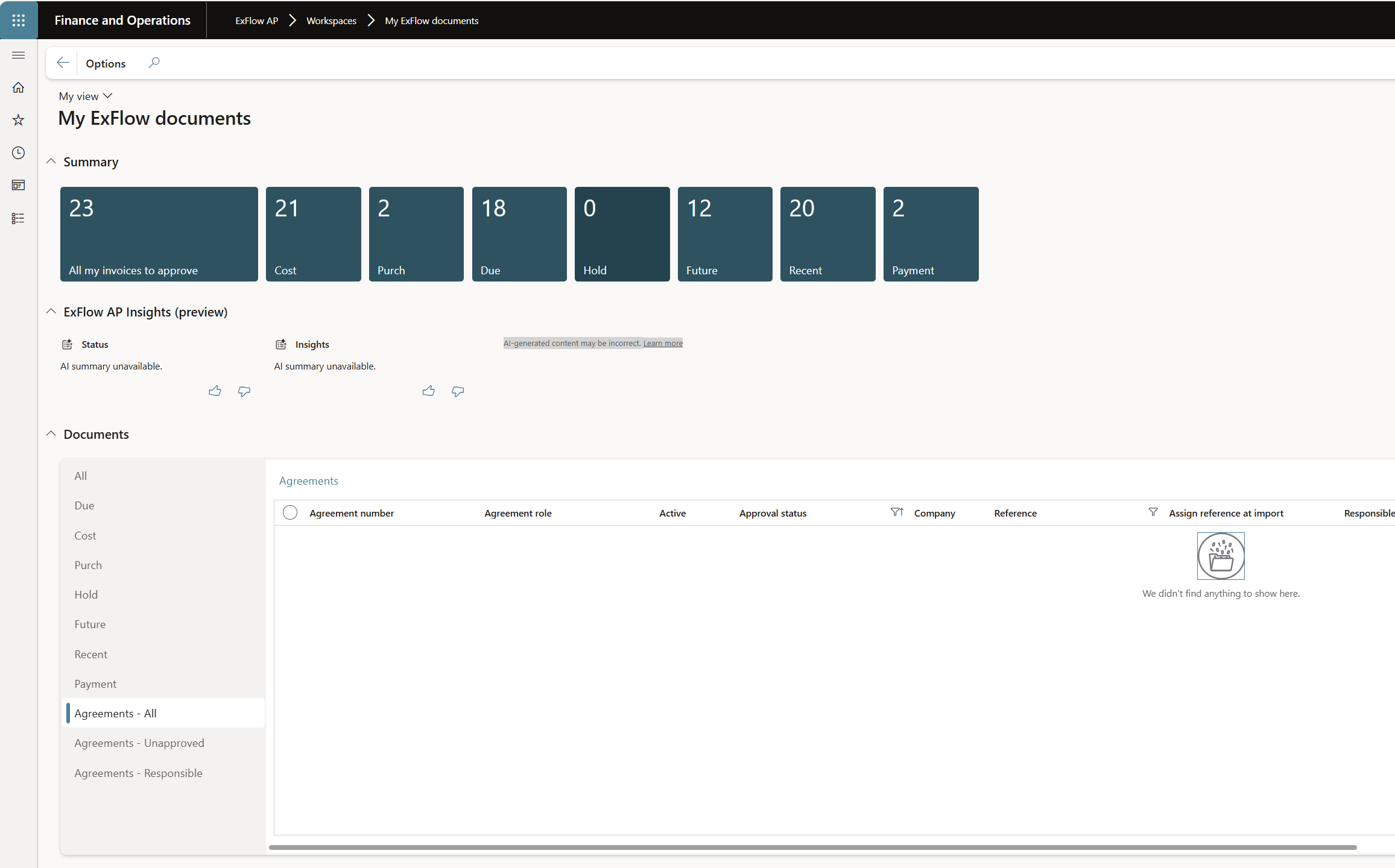Open the My view dropdown
The height and width of the screenshot is (868, 1395).
point(86,96)
